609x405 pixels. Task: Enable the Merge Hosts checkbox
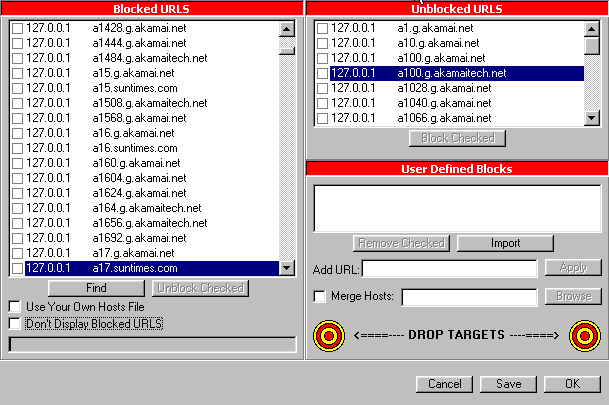pos(320,296)
